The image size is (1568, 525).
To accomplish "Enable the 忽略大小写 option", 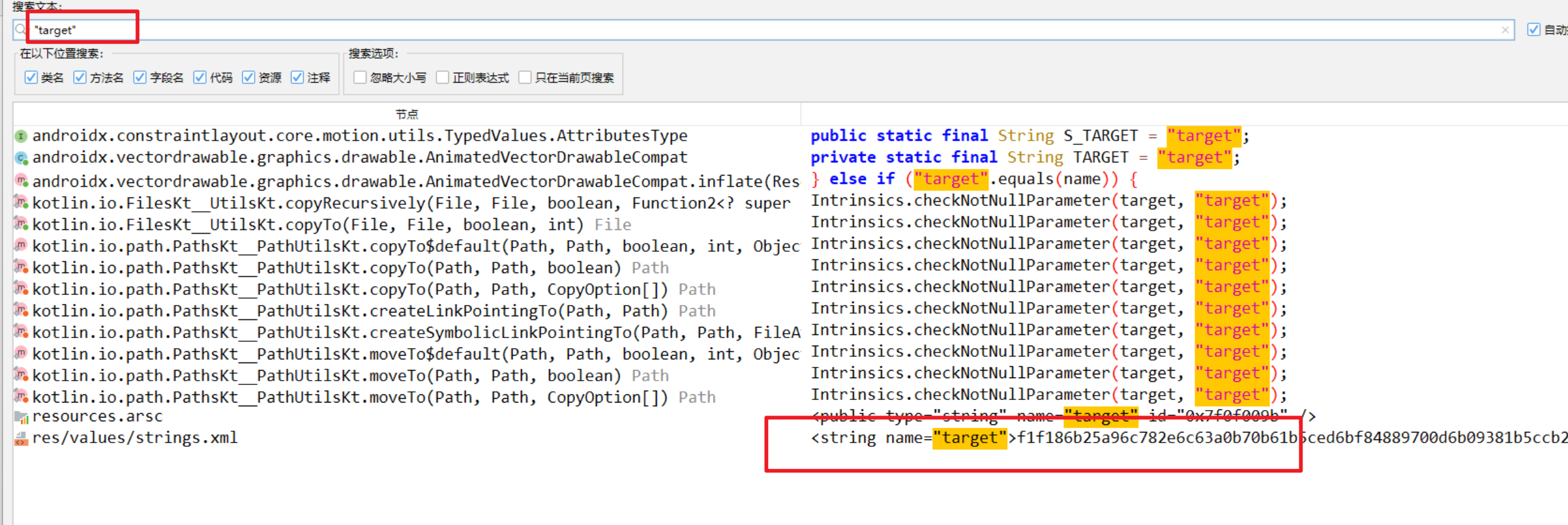I will click(x=360, y=77).
